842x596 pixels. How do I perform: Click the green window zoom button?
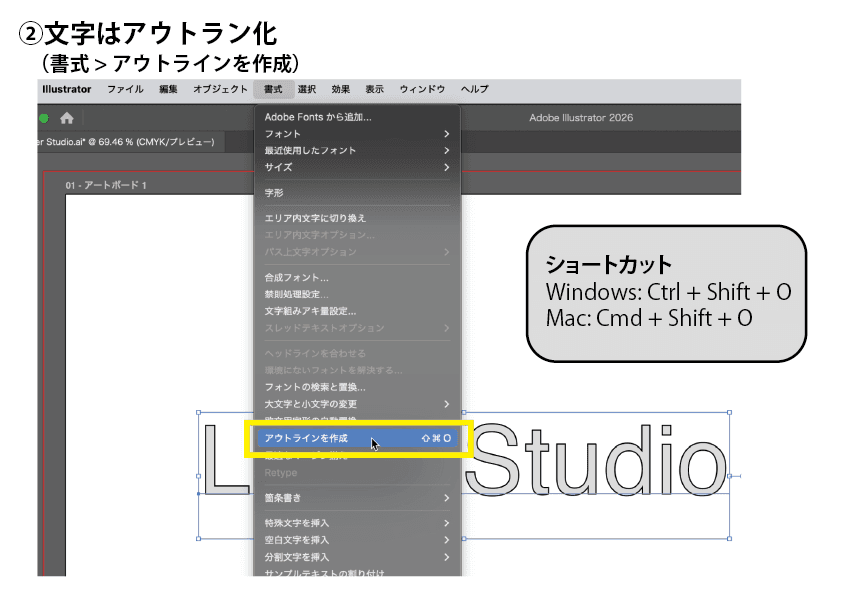click(x=44, y=118)
